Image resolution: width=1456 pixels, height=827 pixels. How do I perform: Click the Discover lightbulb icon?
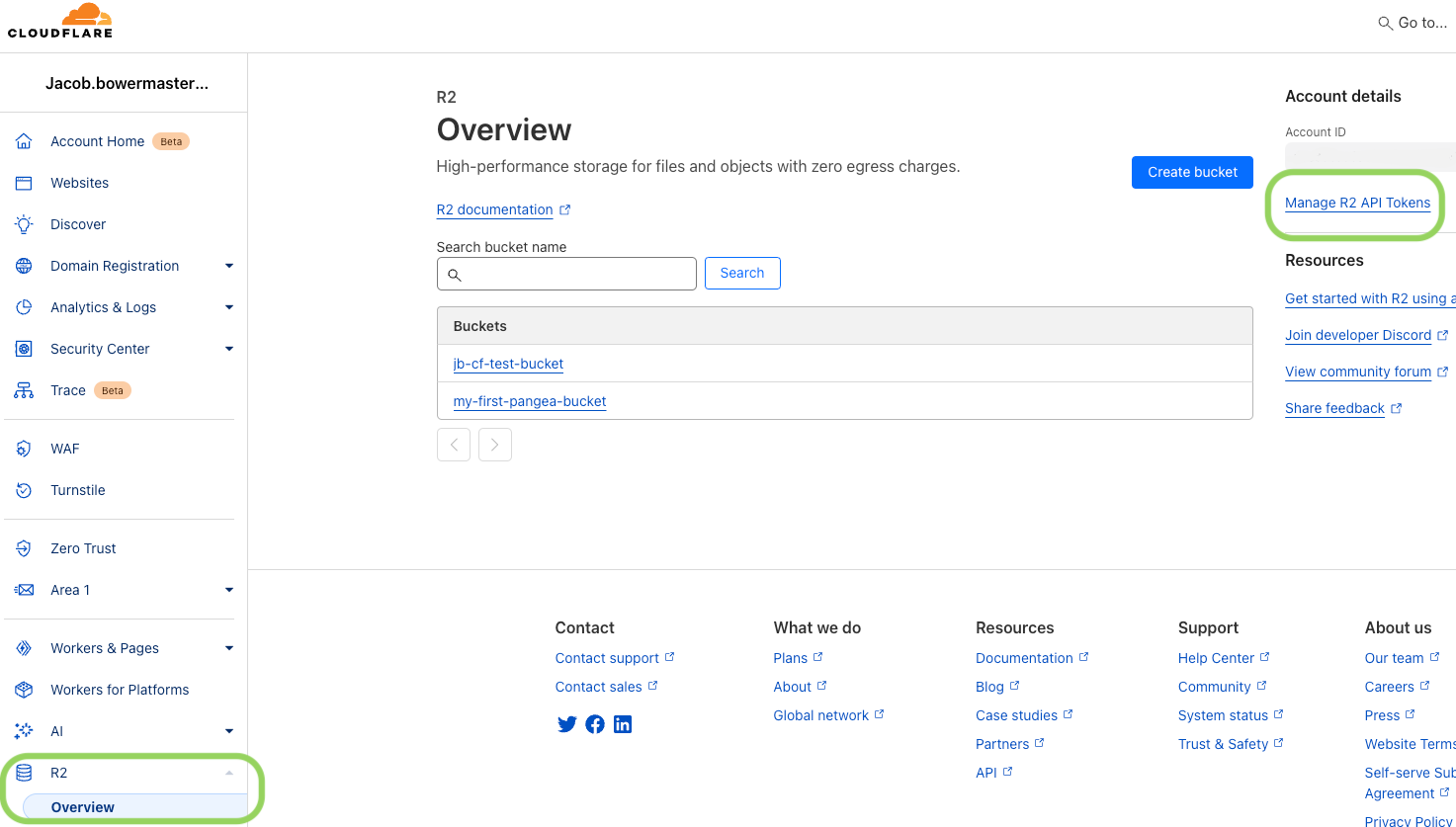(24, 224)
